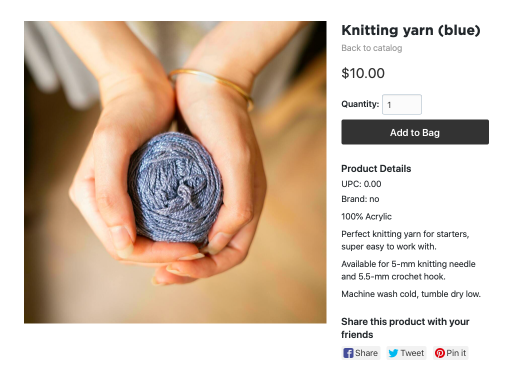Focus the Quantity input field
The image size is (516, 372).
[402, 105]
